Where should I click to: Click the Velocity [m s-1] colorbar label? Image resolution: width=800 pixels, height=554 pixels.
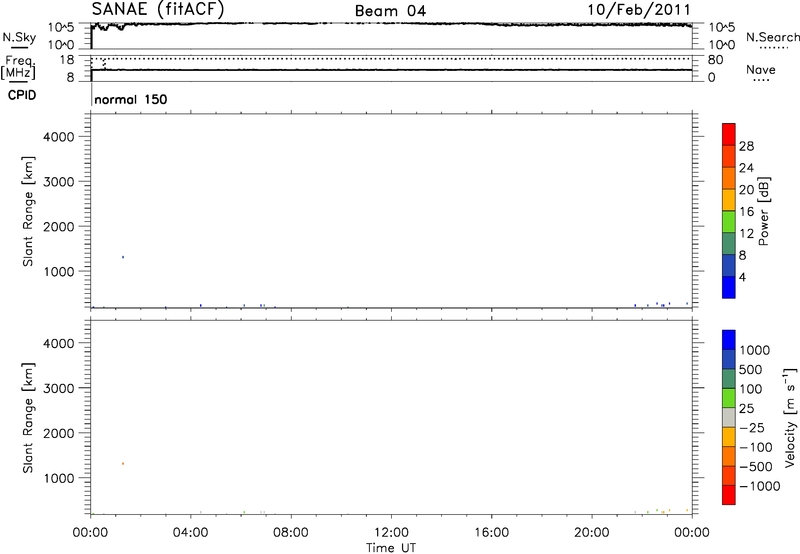(x=790, y=417)
